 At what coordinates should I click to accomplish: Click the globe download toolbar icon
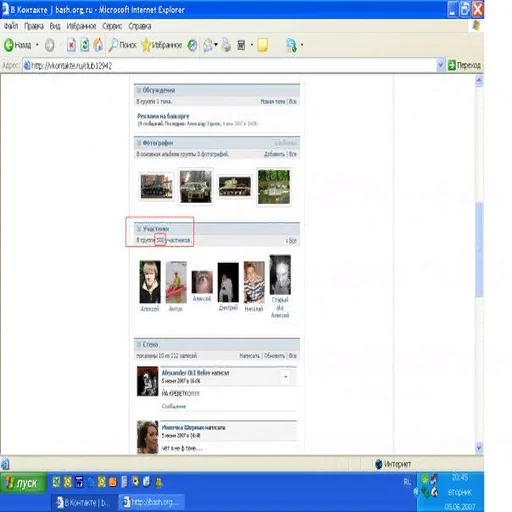291,45
